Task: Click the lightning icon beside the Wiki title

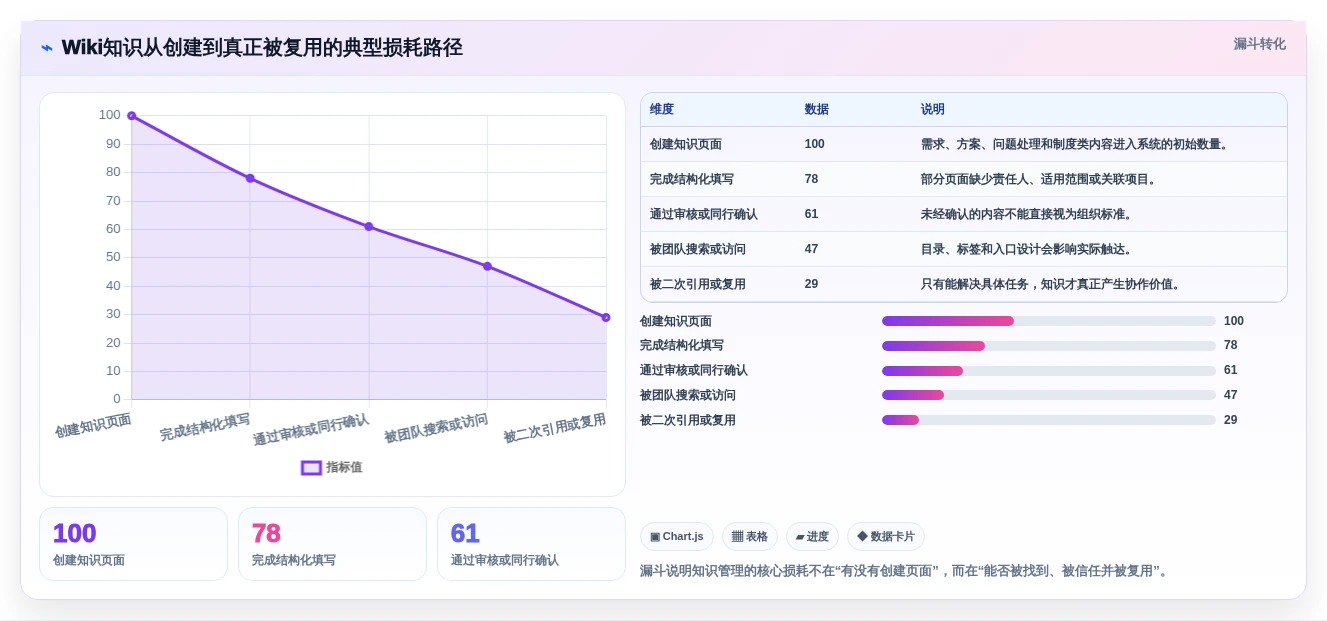Action: pyautogui.click(x=47, y=48)
